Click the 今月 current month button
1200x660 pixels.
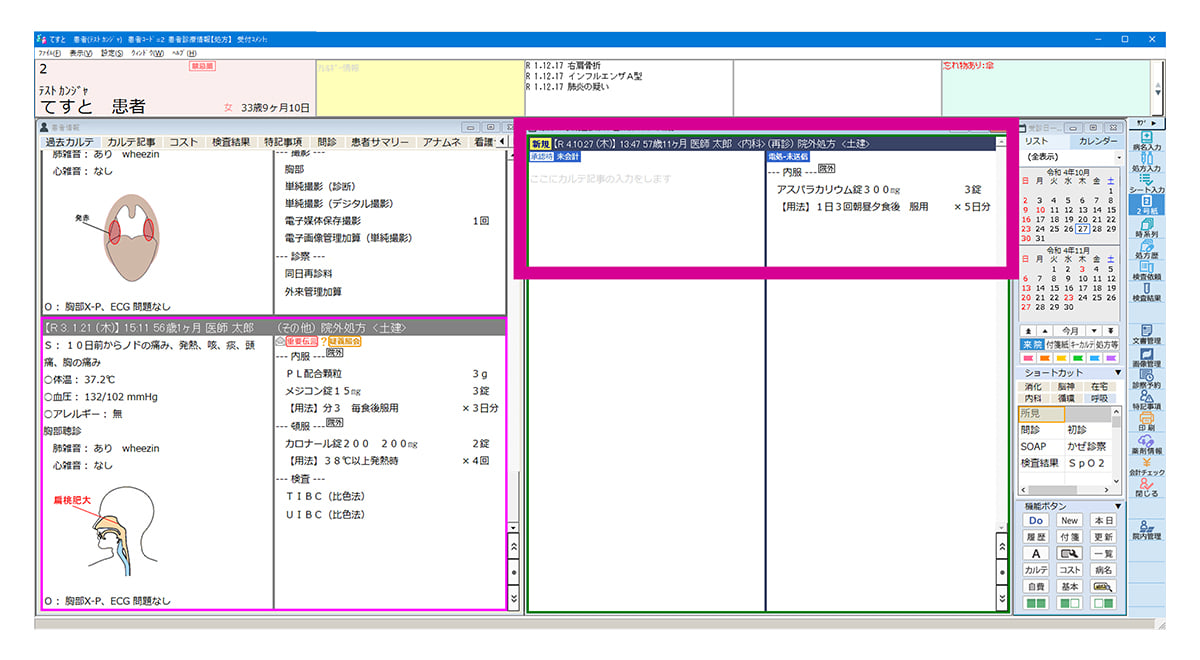(x=1070, y=330)
